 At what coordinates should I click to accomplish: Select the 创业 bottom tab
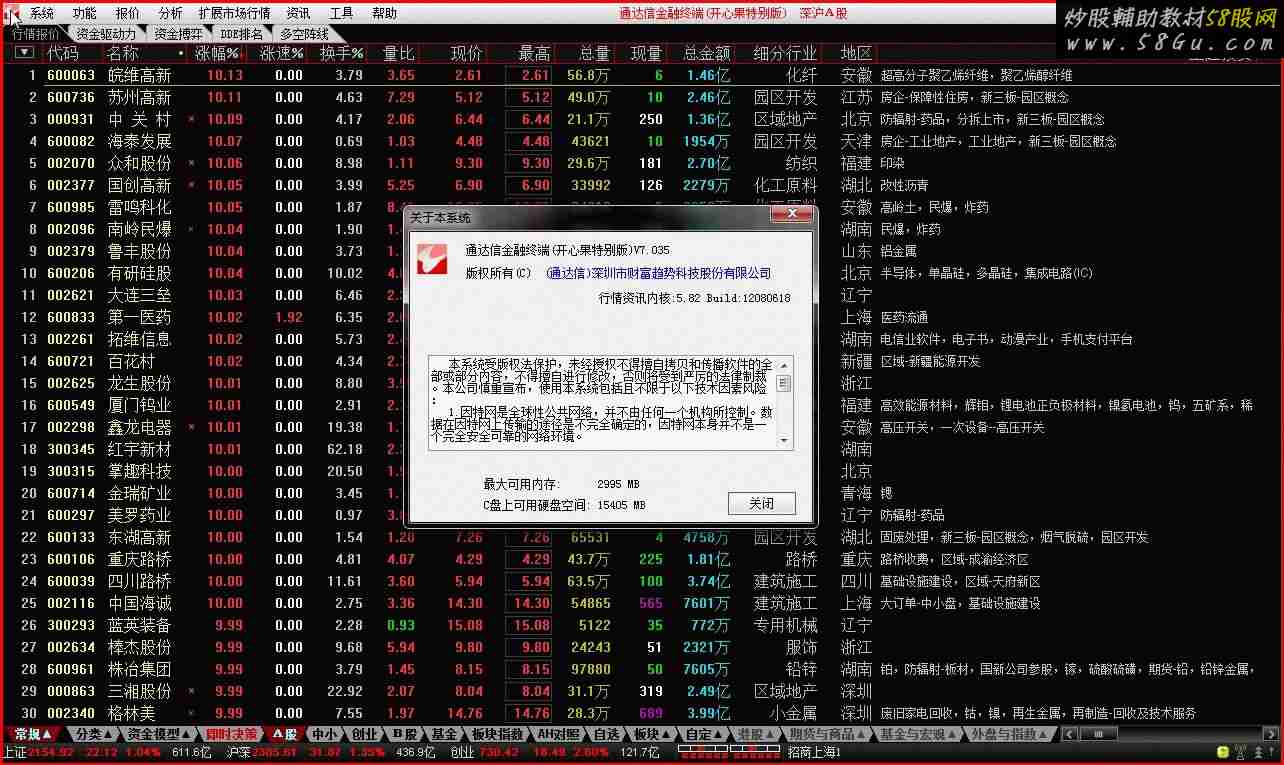(x=364, y=734)
